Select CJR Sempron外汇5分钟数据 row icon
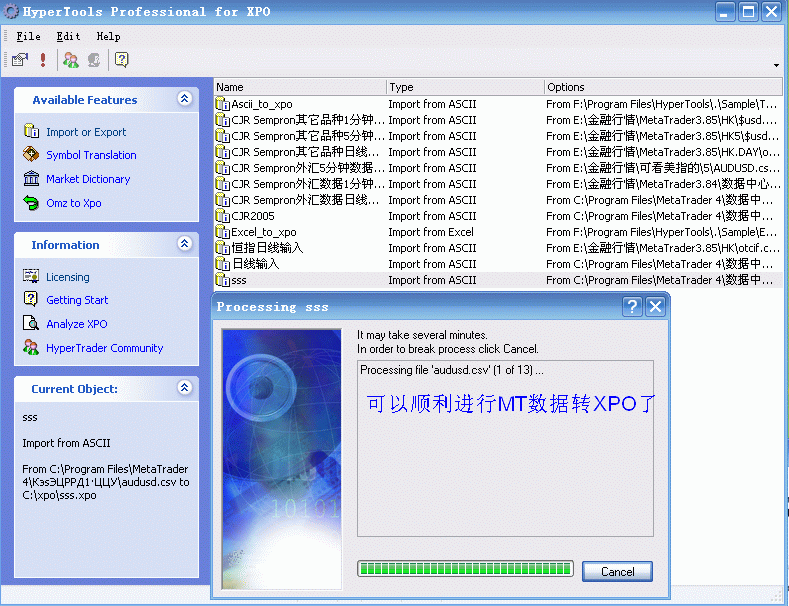This screenshot has height=606, width=789. (x=222, y=168)
